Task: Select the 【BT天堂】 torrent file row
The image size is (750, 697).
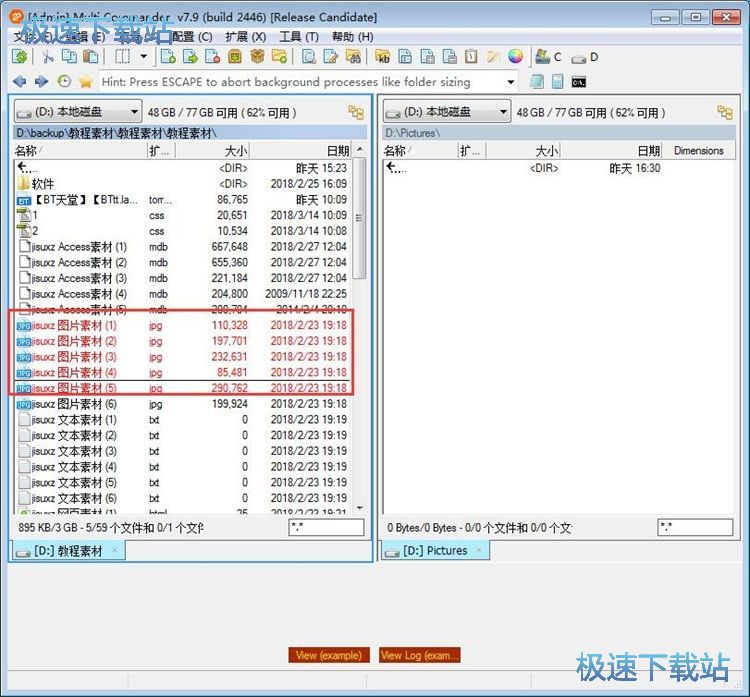Action: tap(183, 199)
